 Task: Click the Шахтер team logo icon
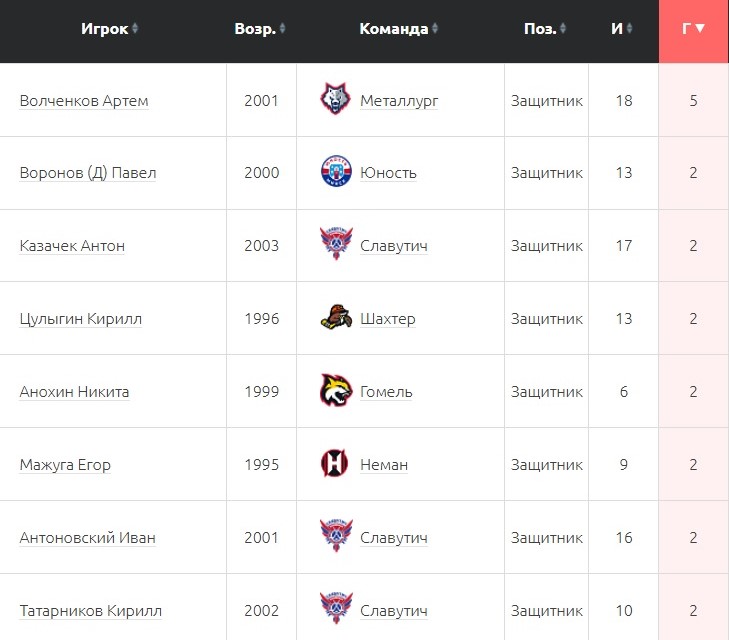click(x=336, y=319)
